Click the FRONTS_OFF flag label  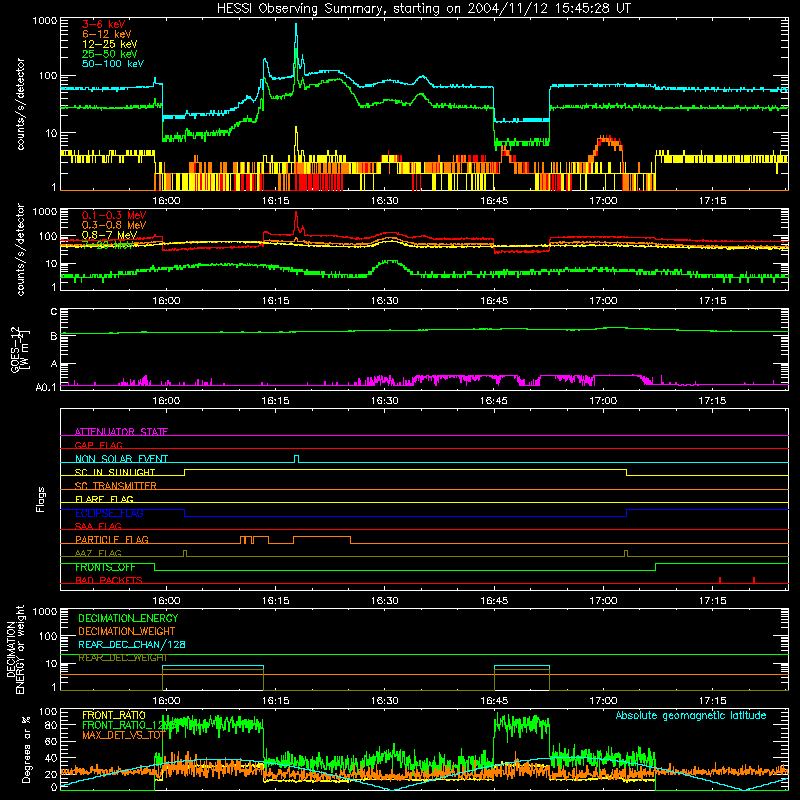coord(105,567)
